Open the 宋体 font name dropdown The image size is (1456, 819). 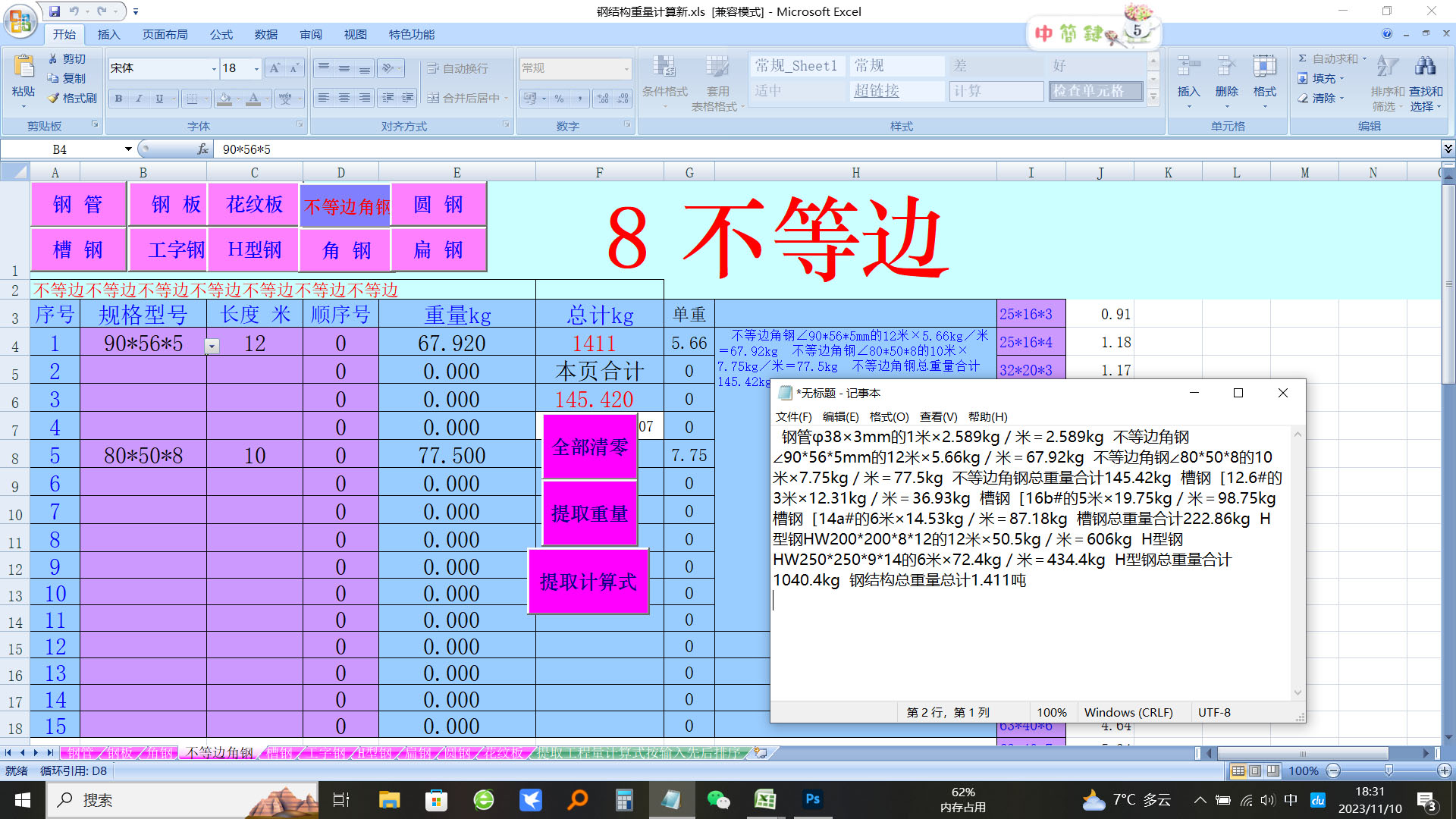[213, 68]
